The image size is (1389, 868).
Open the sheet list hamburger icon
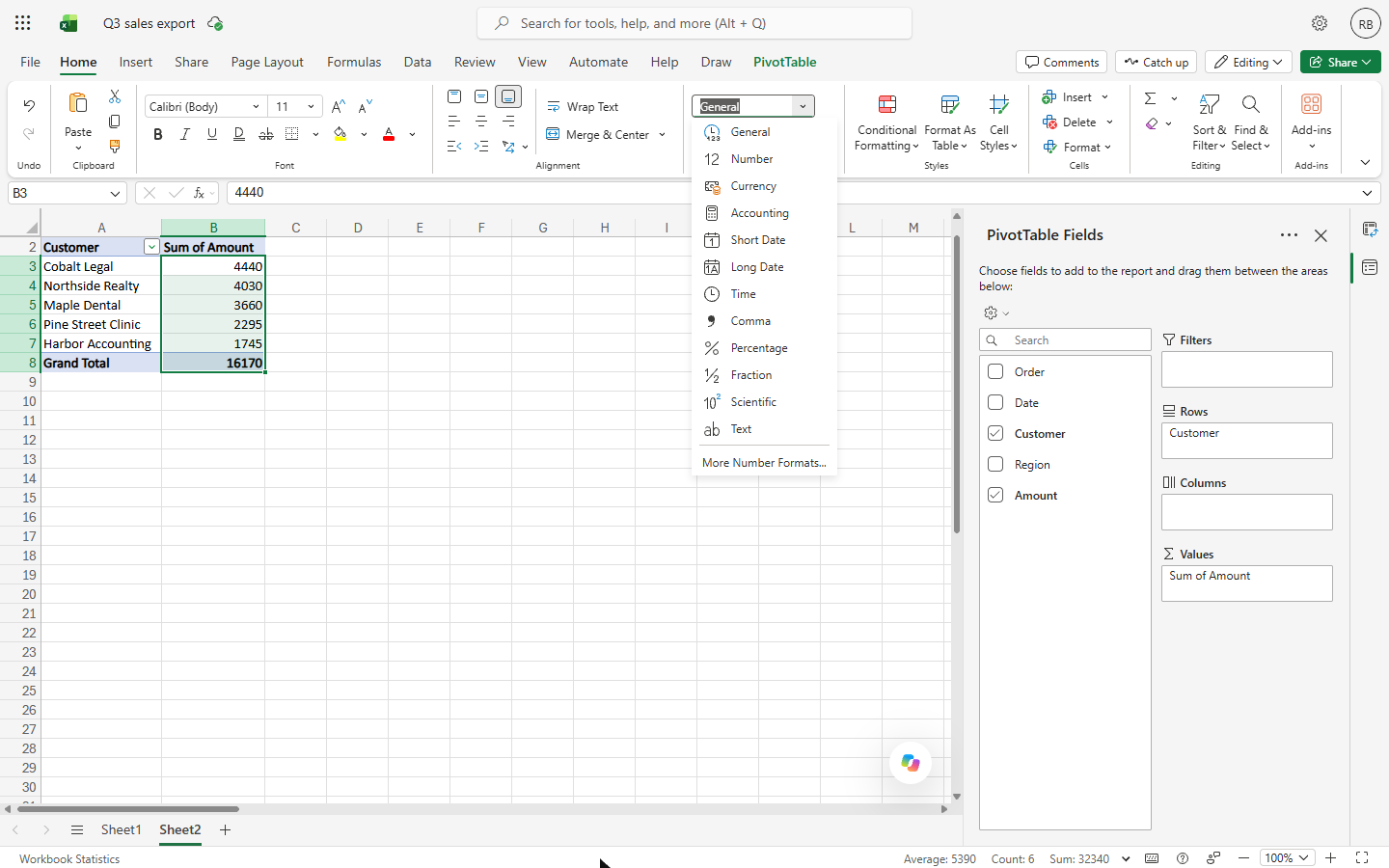pyautogui.click(x=77, y=830)
